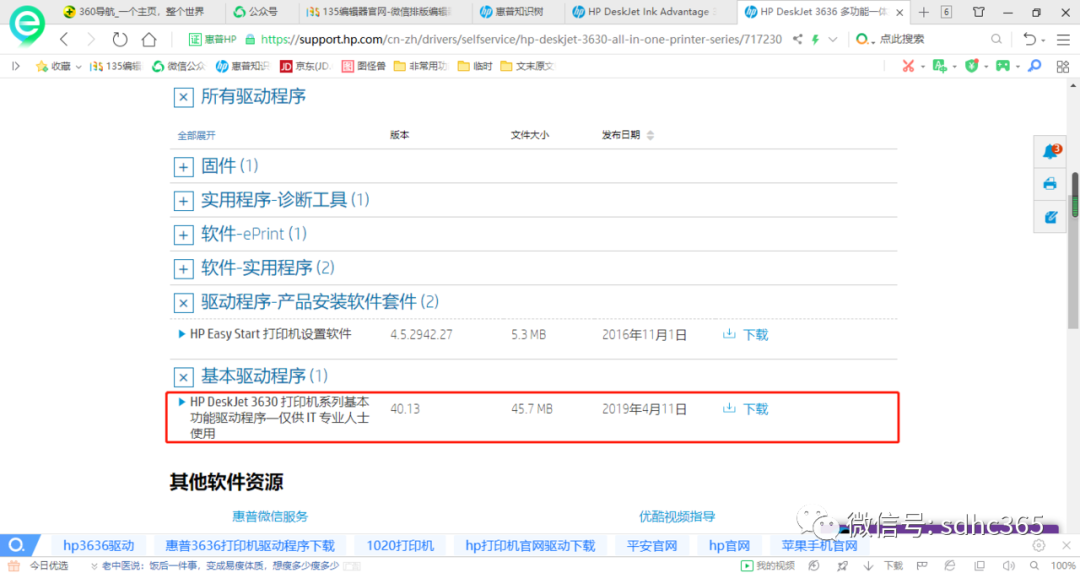Click the green shield extension icon
This screenshot has width=1080, height=573.
pos(971,66)
